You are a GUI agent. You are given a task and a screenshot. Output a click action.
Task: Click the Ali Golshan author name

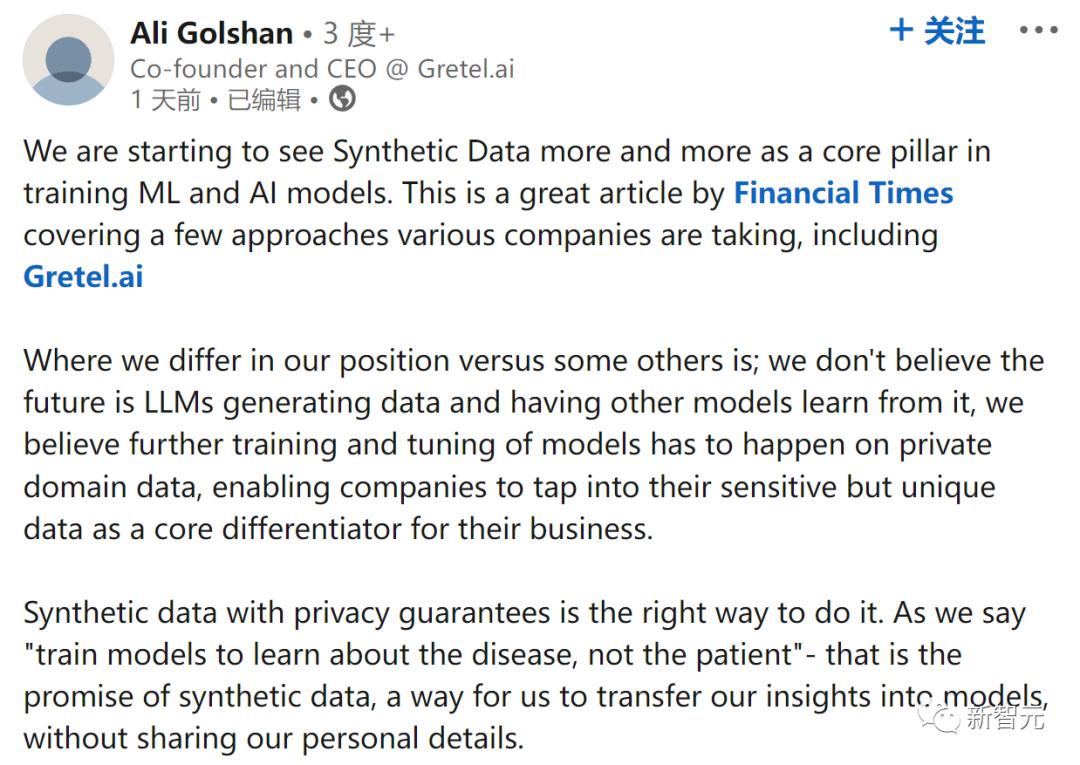[x=211, y=33]
